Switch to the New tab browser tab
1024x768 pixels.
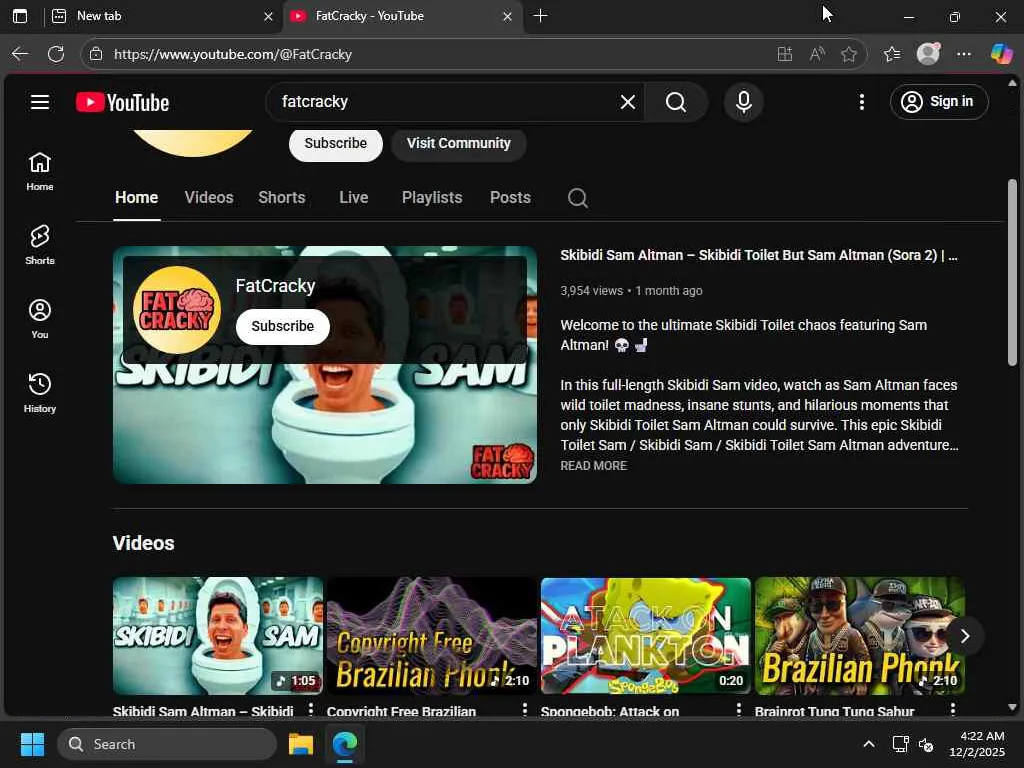coord(157,16)
